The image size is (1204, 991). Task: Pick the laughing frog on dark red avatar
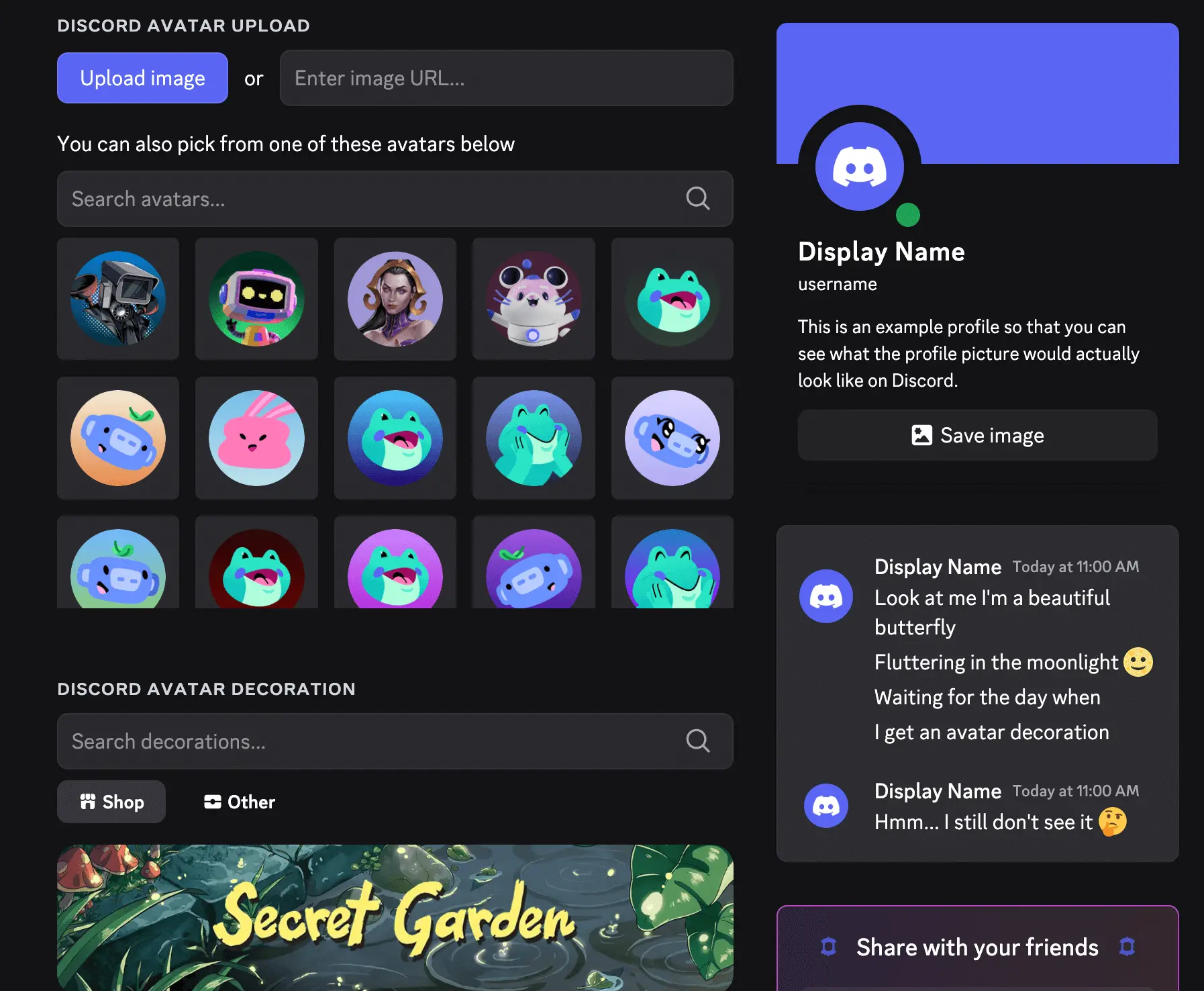[x=256, y=563]
